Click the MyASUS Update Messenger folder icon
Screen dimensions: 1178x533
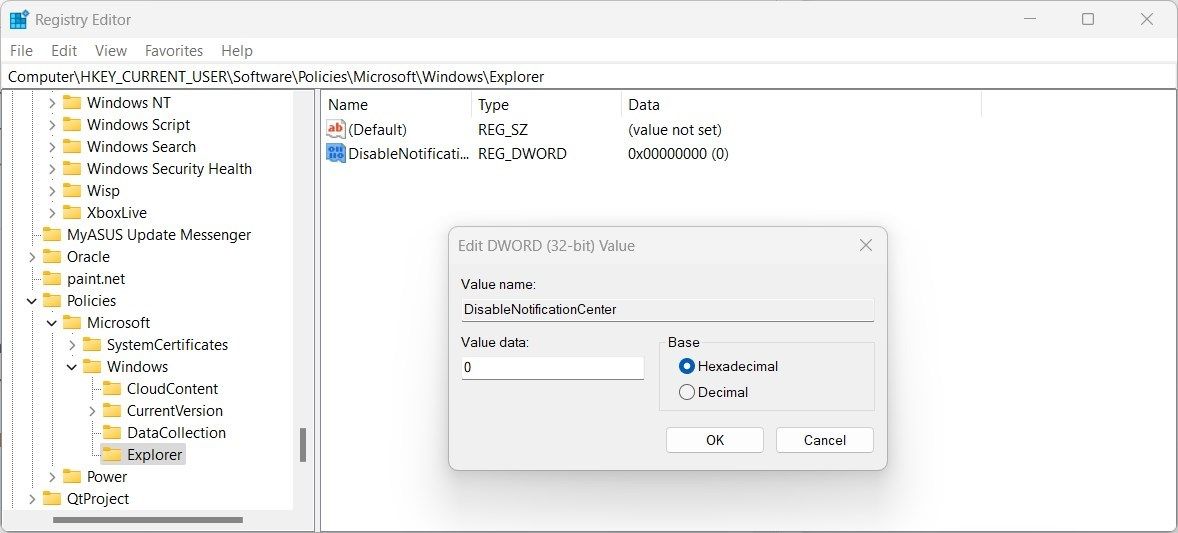52,235
